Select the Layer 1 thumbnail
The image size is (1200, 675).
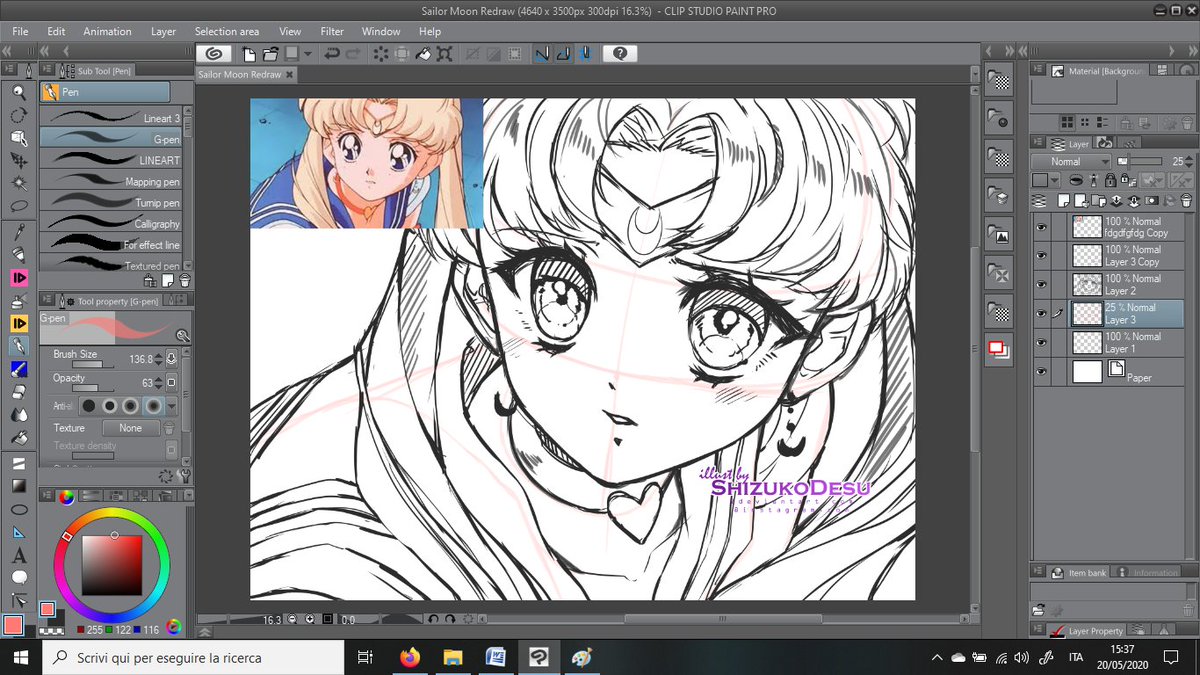point(1087,343)
